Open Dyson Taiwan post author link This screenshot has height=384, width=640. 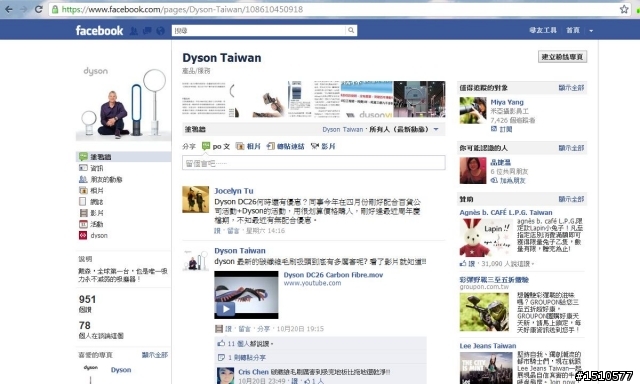[240, 251]
